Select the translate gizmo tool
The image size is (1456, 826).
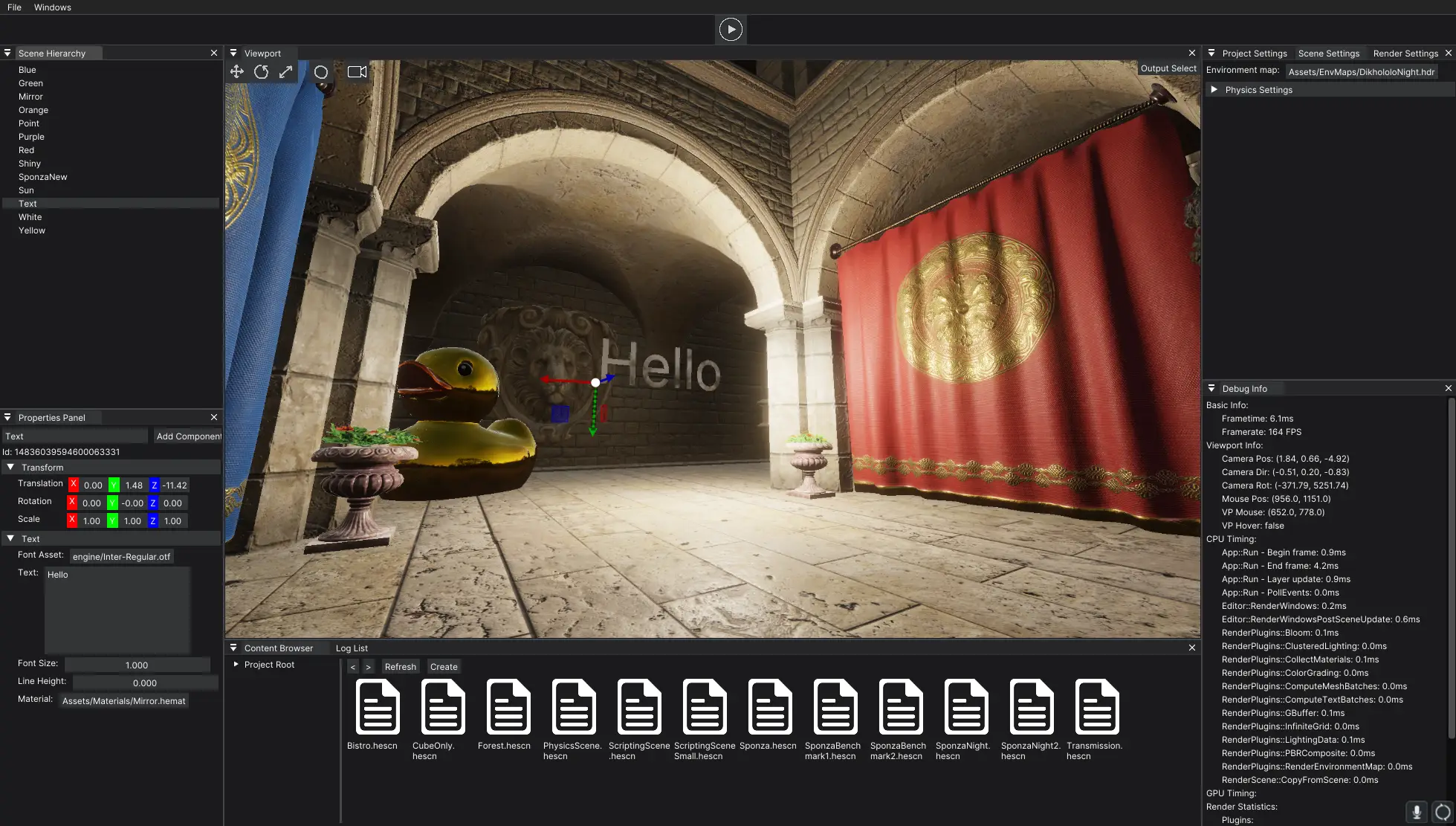click(237, 71)
